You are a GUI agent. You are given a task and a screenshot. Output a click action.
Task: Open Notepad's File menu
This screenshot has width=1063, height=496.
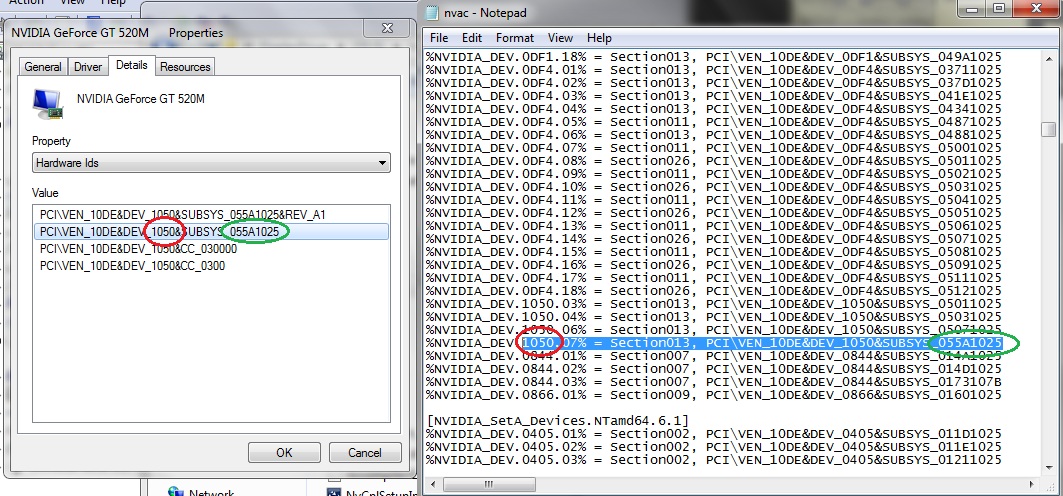tap(439, 38)
